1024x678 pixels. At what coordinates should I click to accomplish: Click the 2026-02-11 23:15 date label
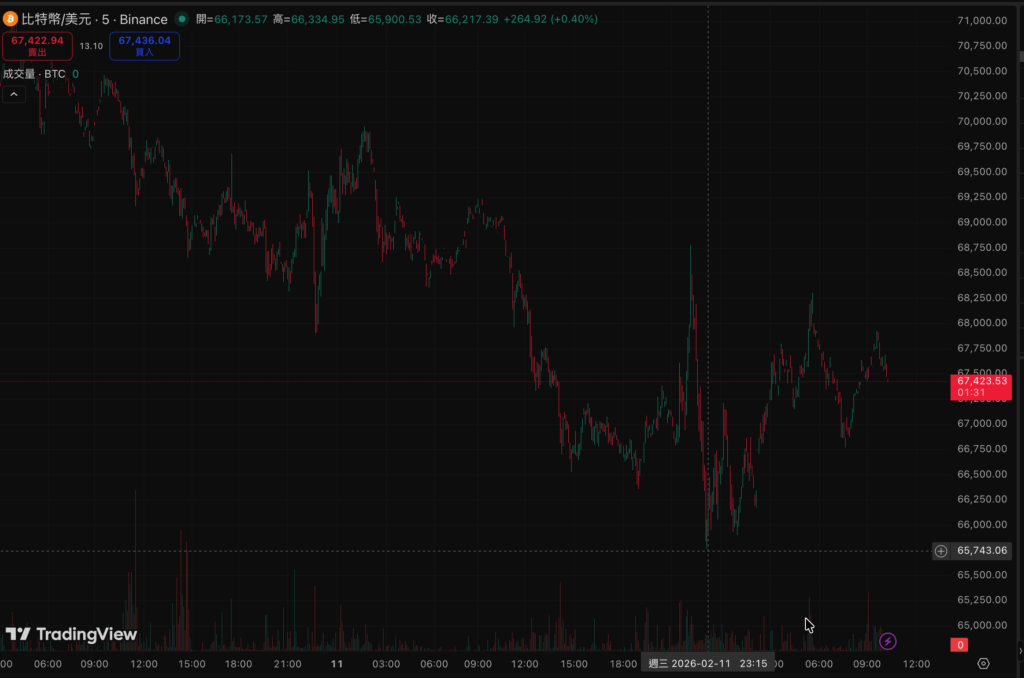(x=707, y=663)
